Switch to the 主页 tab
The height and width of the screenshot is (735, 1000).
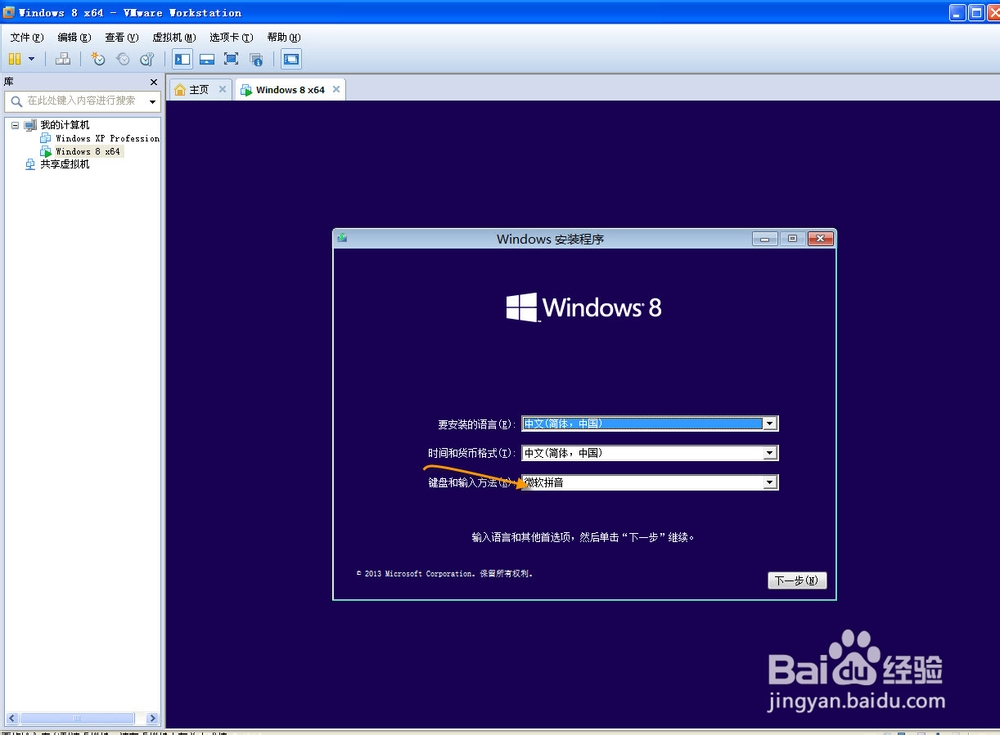point(199,89)
